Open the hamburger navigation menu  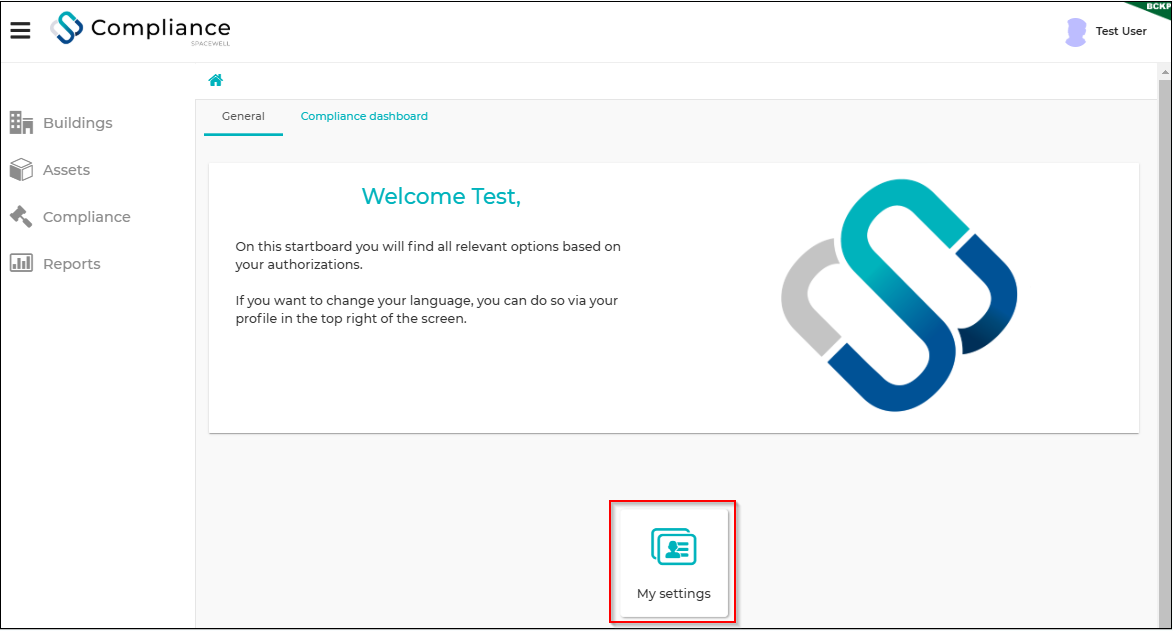coord(20,30)
